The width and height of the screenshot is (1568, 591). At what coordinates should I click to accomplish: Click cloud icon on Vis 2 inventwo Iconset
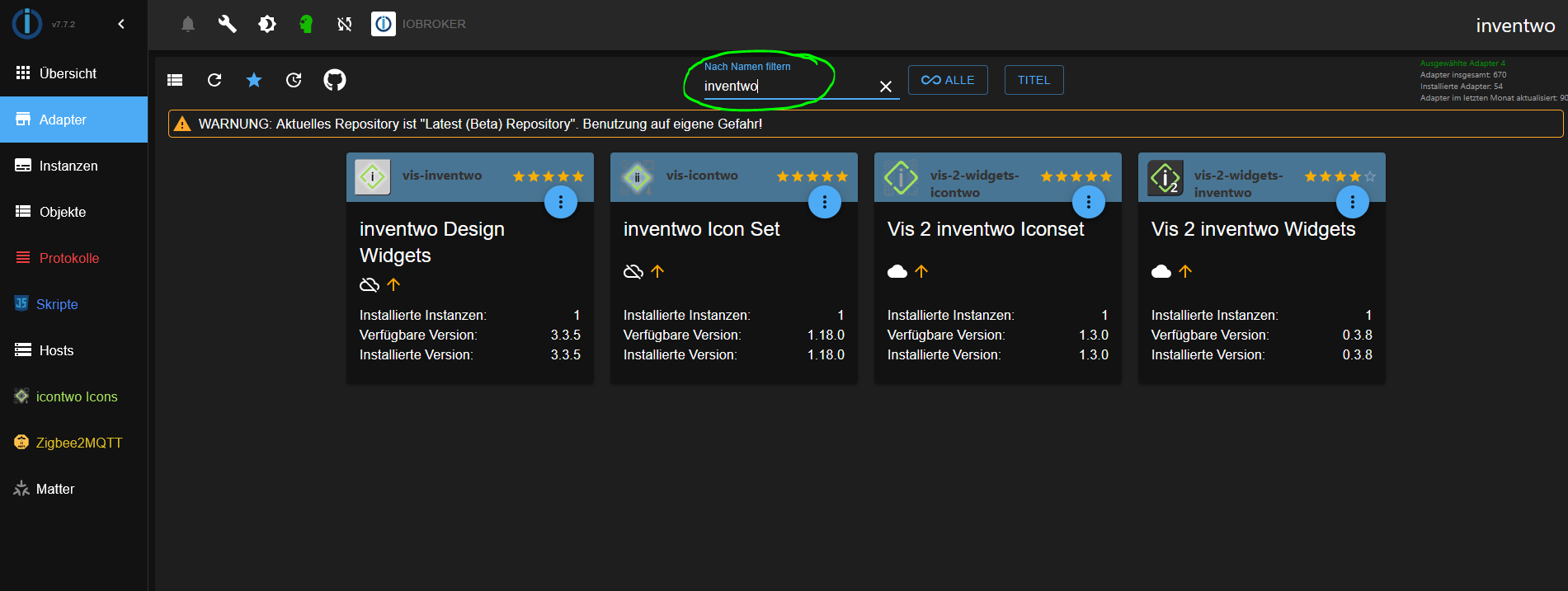point(897,271)
